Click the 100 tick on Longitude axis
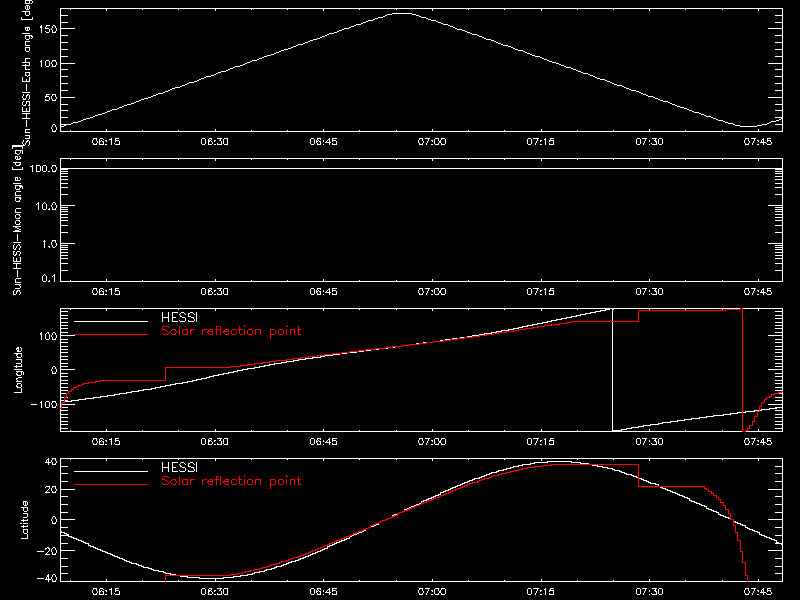Image resolution: width=800 pixels, height=600 pixels. [x=47, y=336]
